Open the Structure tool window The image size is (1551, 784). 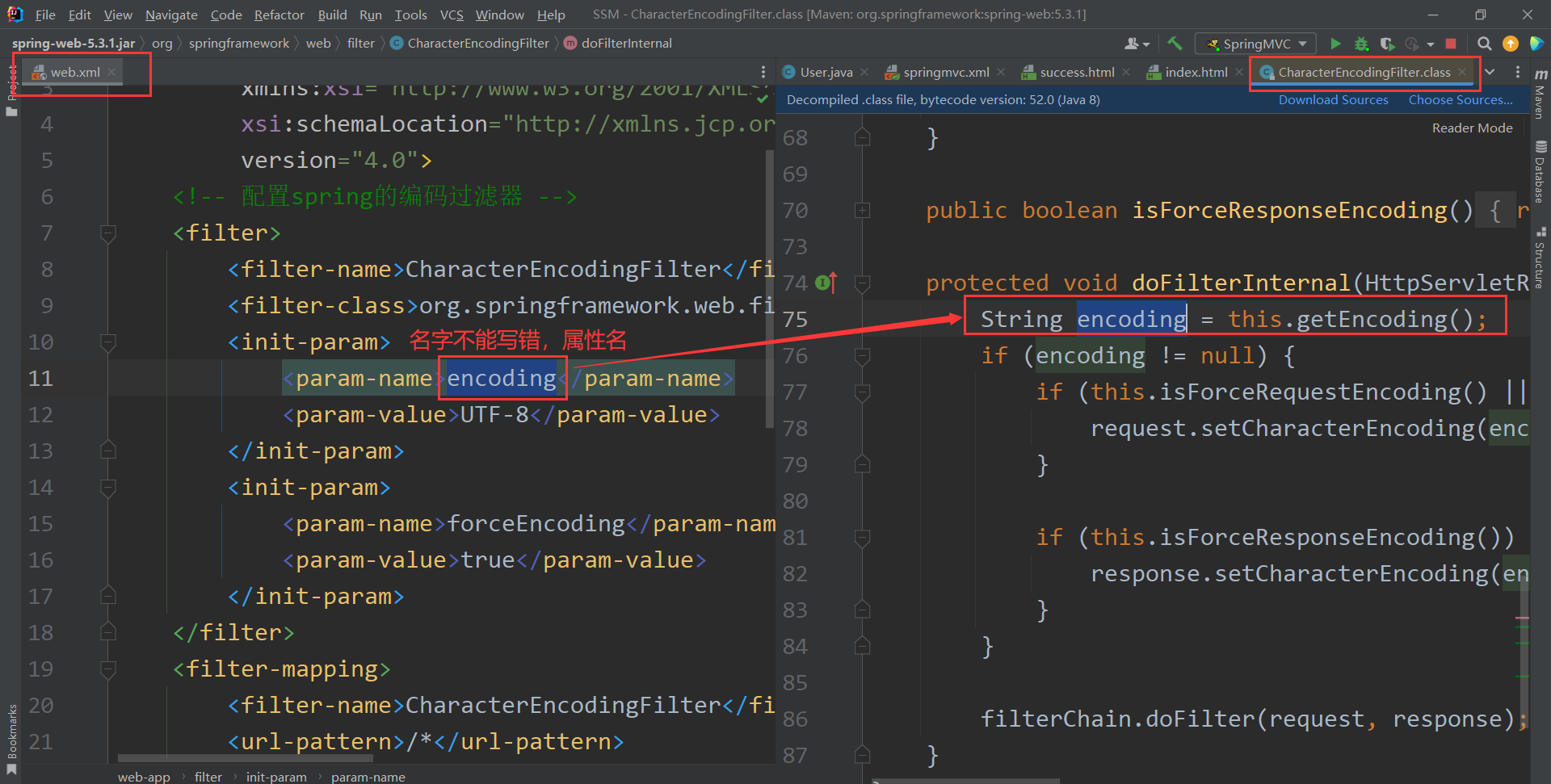click(1540, 258)
